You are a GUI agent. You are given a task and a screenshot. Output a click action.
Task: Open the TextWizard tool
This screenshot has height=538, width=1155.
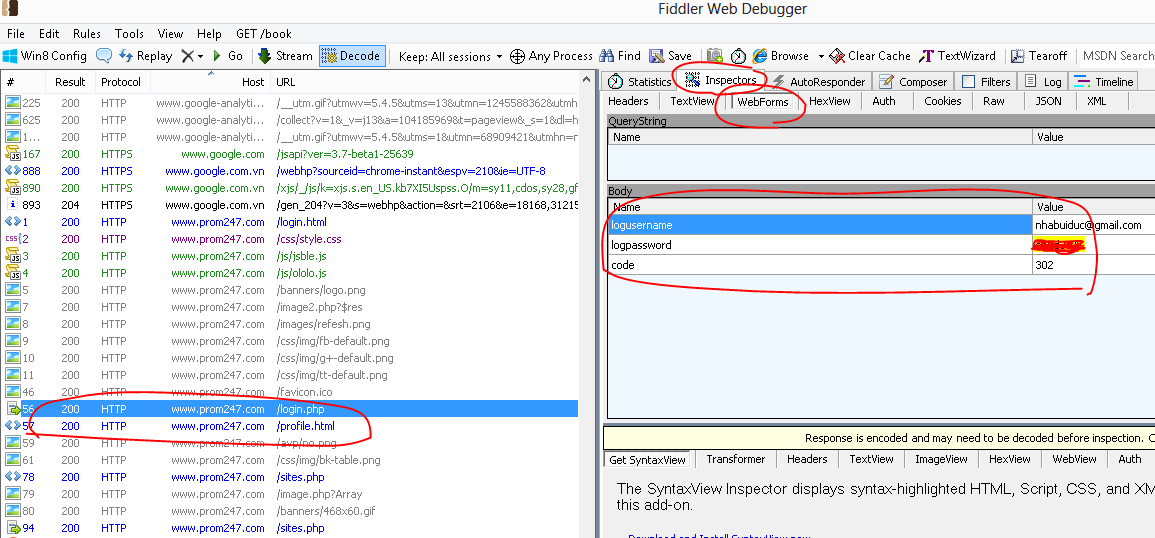click(x=957, y=56)
